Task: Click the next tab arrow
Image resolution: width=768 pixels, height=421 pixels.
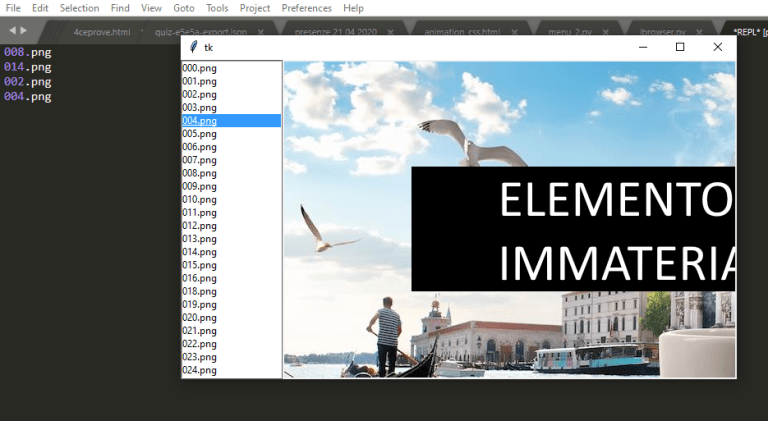Action: click(x=23, y=30)
